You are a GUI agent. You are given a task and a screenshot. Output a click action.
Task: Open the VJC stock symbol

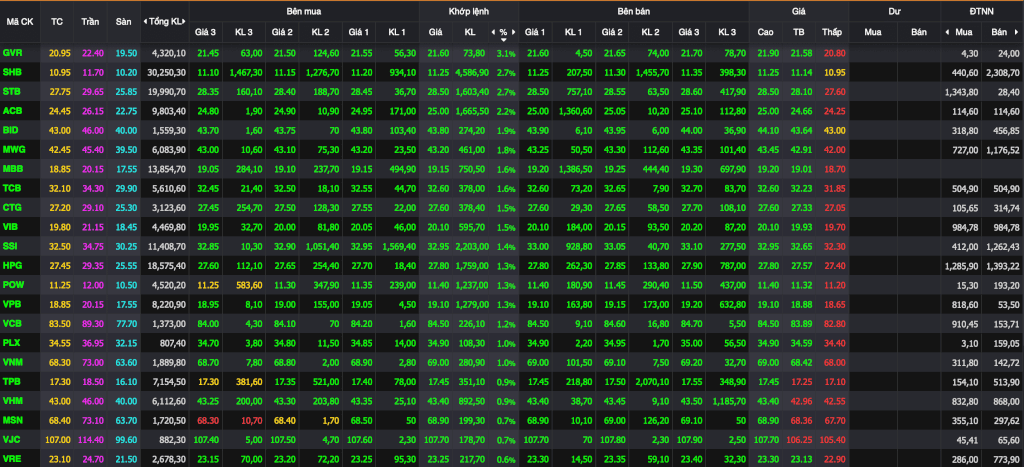pos(12,439)
